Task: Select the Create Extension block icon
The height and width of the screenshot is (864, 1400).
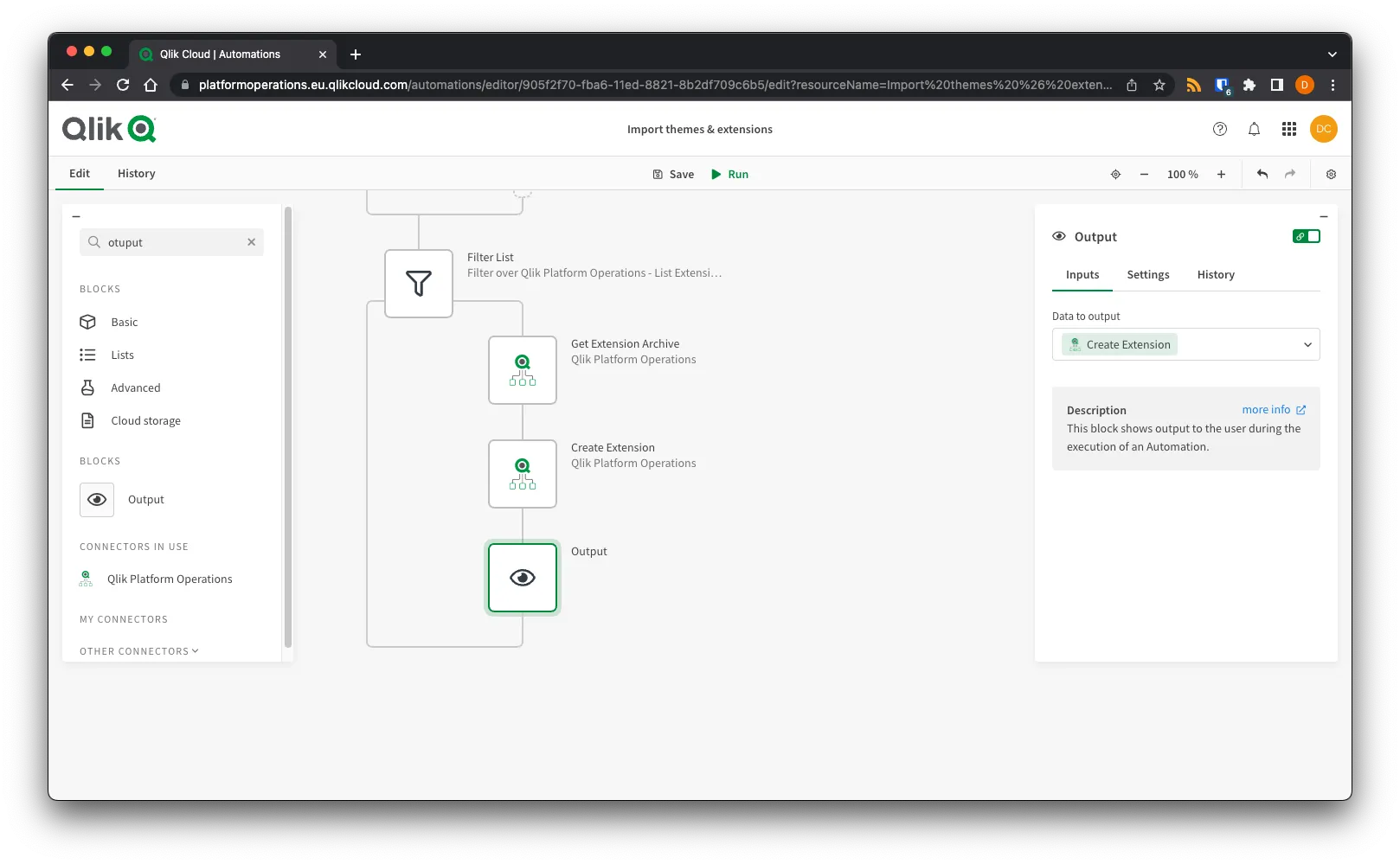Action: click(x=523, y=474)
